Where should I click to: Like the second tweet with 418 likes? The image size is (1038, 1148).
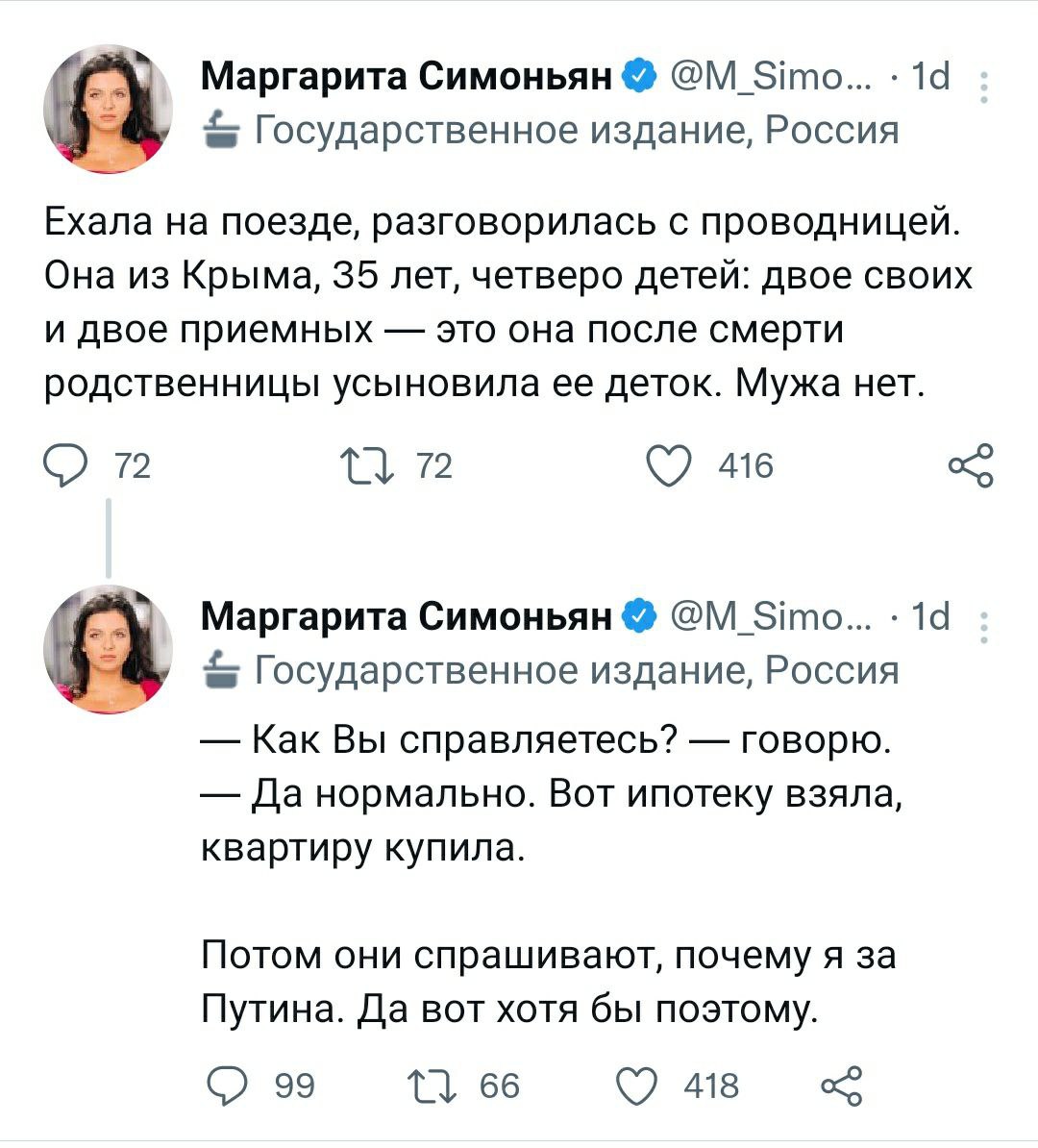(x=635, y=1086)
